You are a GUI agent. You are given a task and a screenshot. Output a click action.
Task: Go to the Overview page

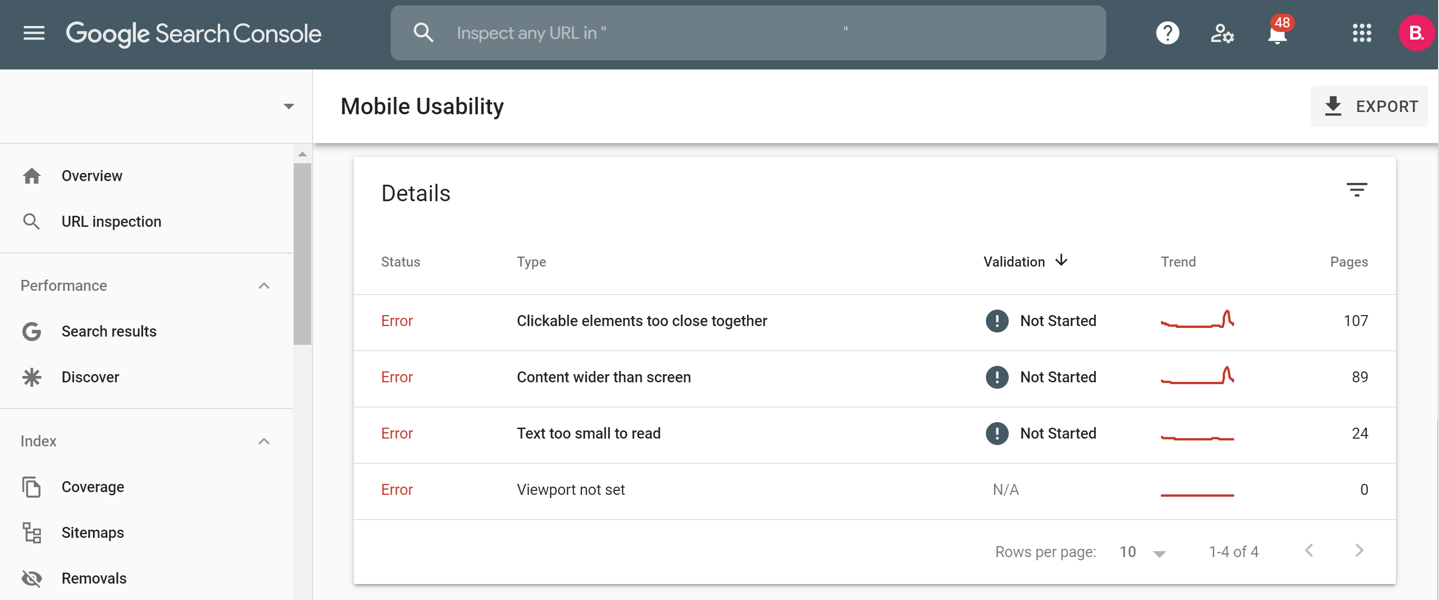(x=92, y=174)
